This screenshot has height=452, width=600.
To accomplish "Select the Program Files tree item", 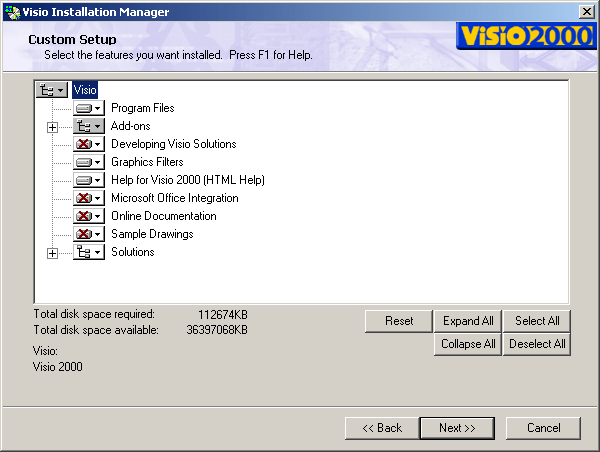I will click(143, 108).
